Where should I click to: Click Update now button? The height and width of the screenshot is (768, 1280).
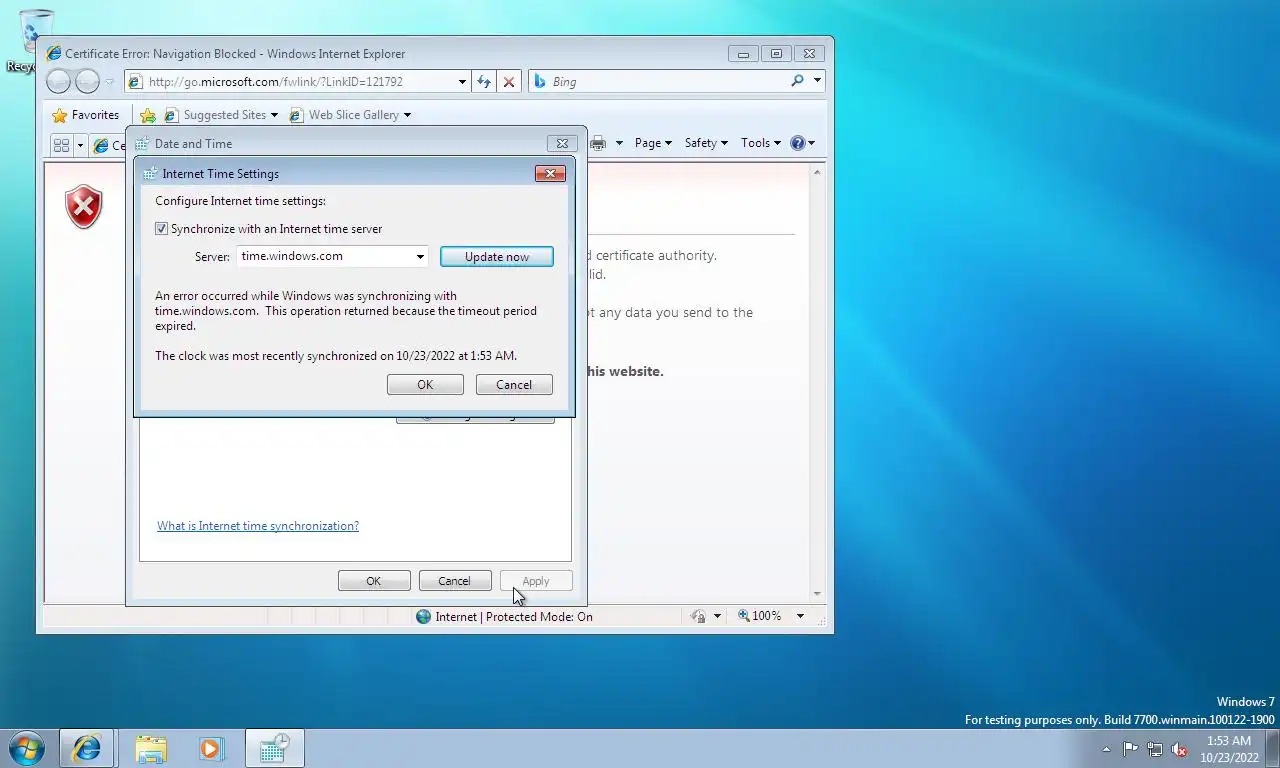click(x=497, y=257)
